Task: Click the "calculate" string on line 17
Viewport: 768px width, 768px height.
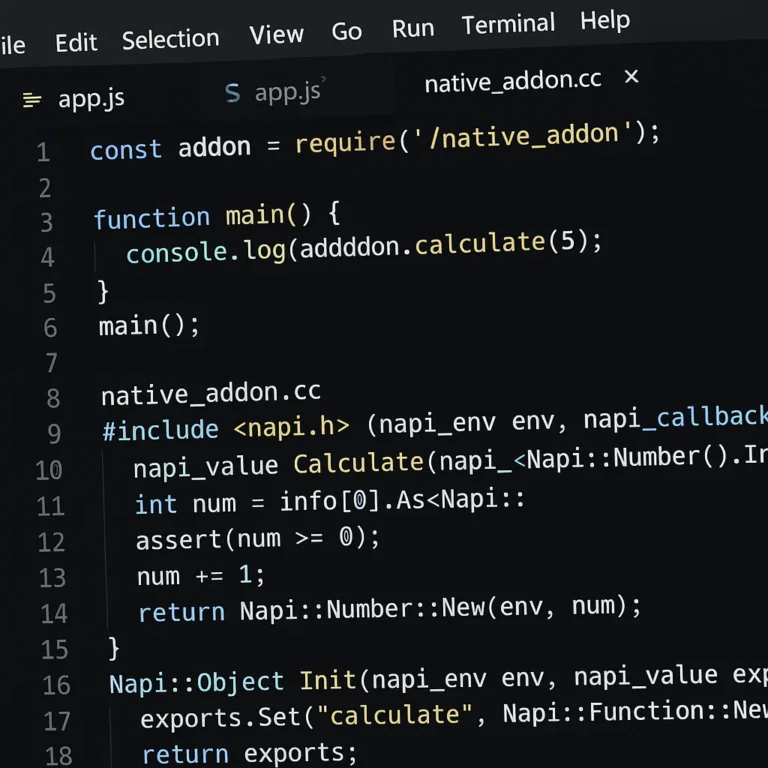Action: pos(395,715)
